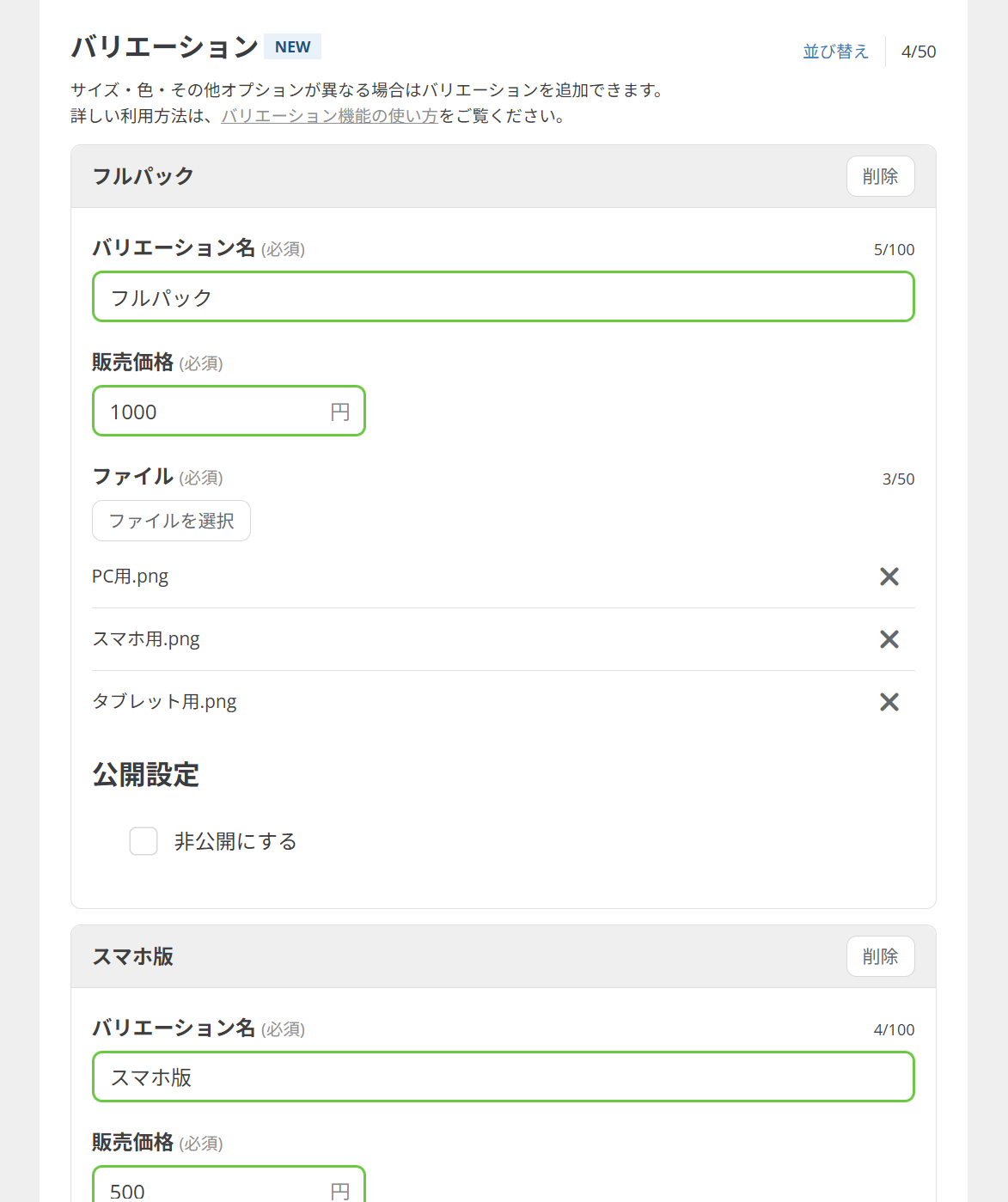Click the NEW badge beside バリエーション
The image size is (1008, 1202).
tap(292, 46)
